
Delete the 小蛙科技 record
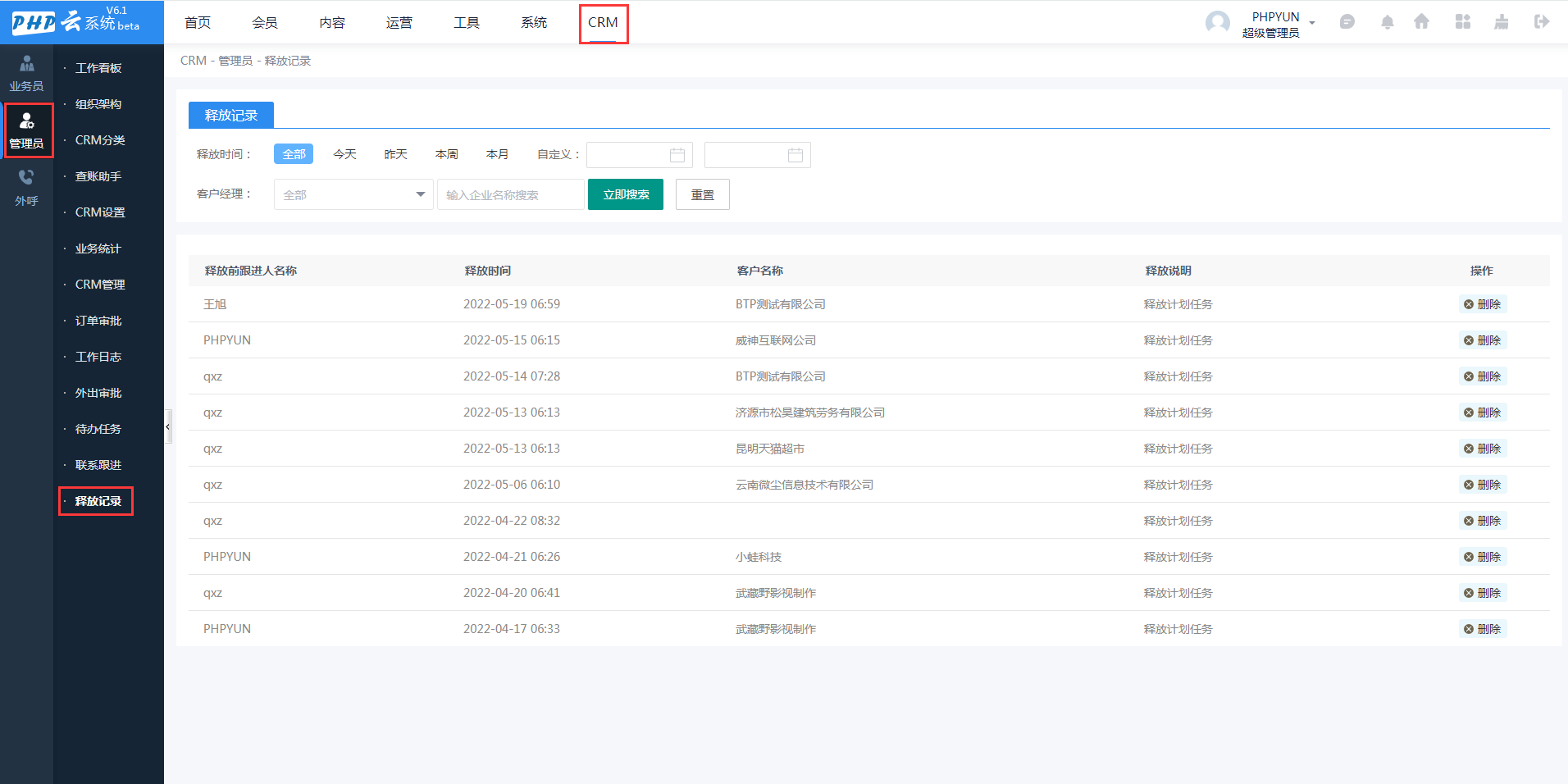pyautogui.click(x=1483, y=557)
